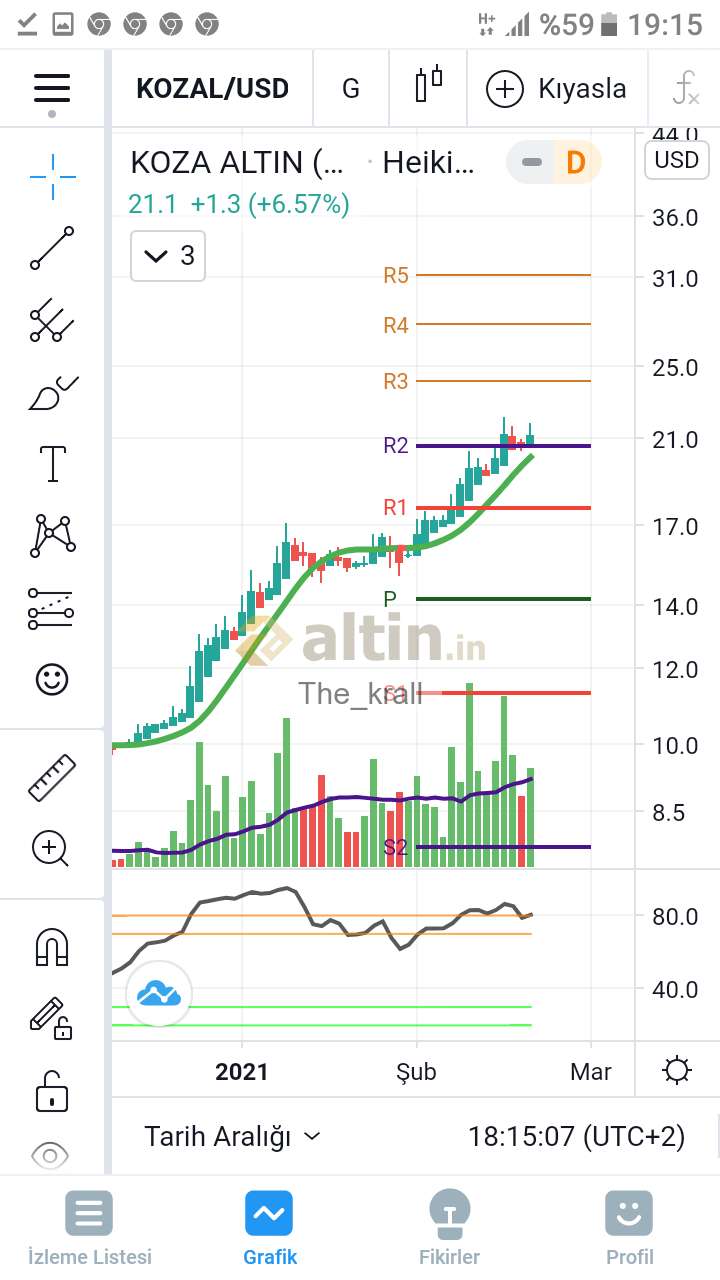Toggle lock all drawing tools
720x1280 pixels.
click(x=52, y=1090)
